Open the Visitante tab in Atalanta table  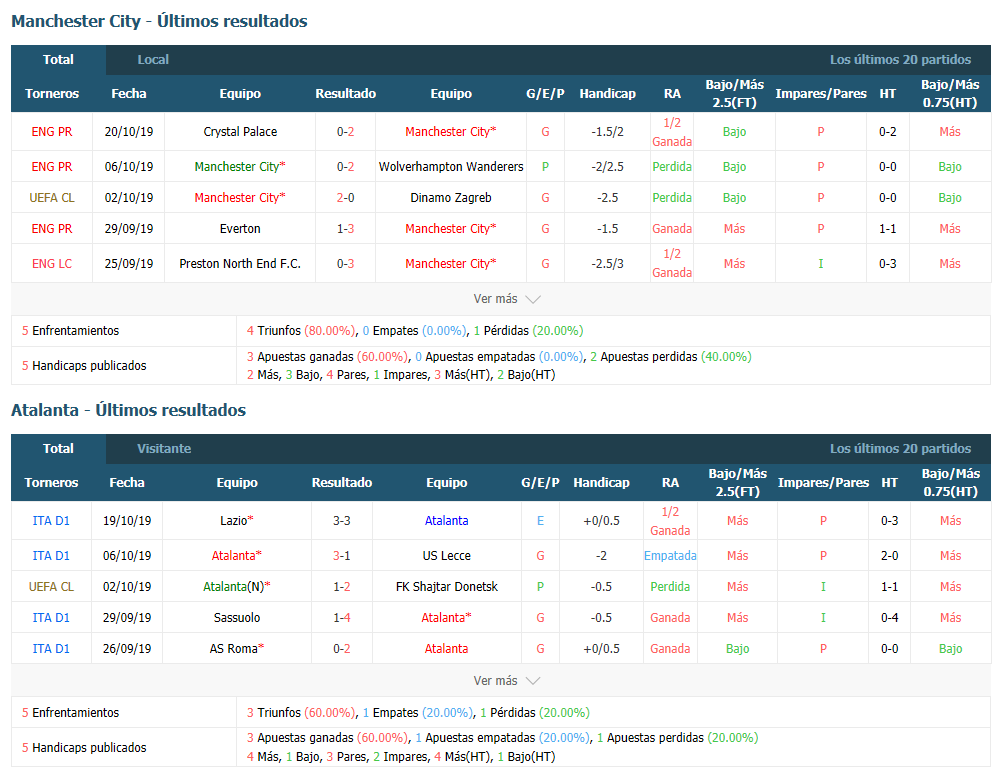[x=164, y=448]
